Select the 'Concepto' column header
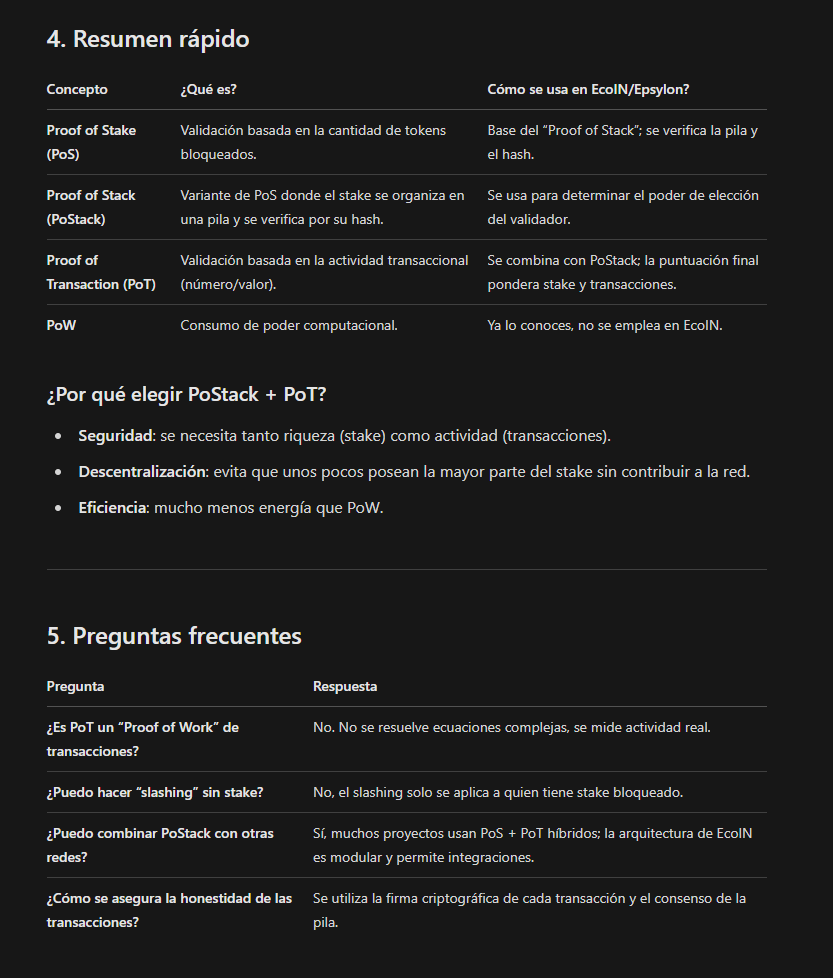The image size is (833, 978). (x=77, y=89)
